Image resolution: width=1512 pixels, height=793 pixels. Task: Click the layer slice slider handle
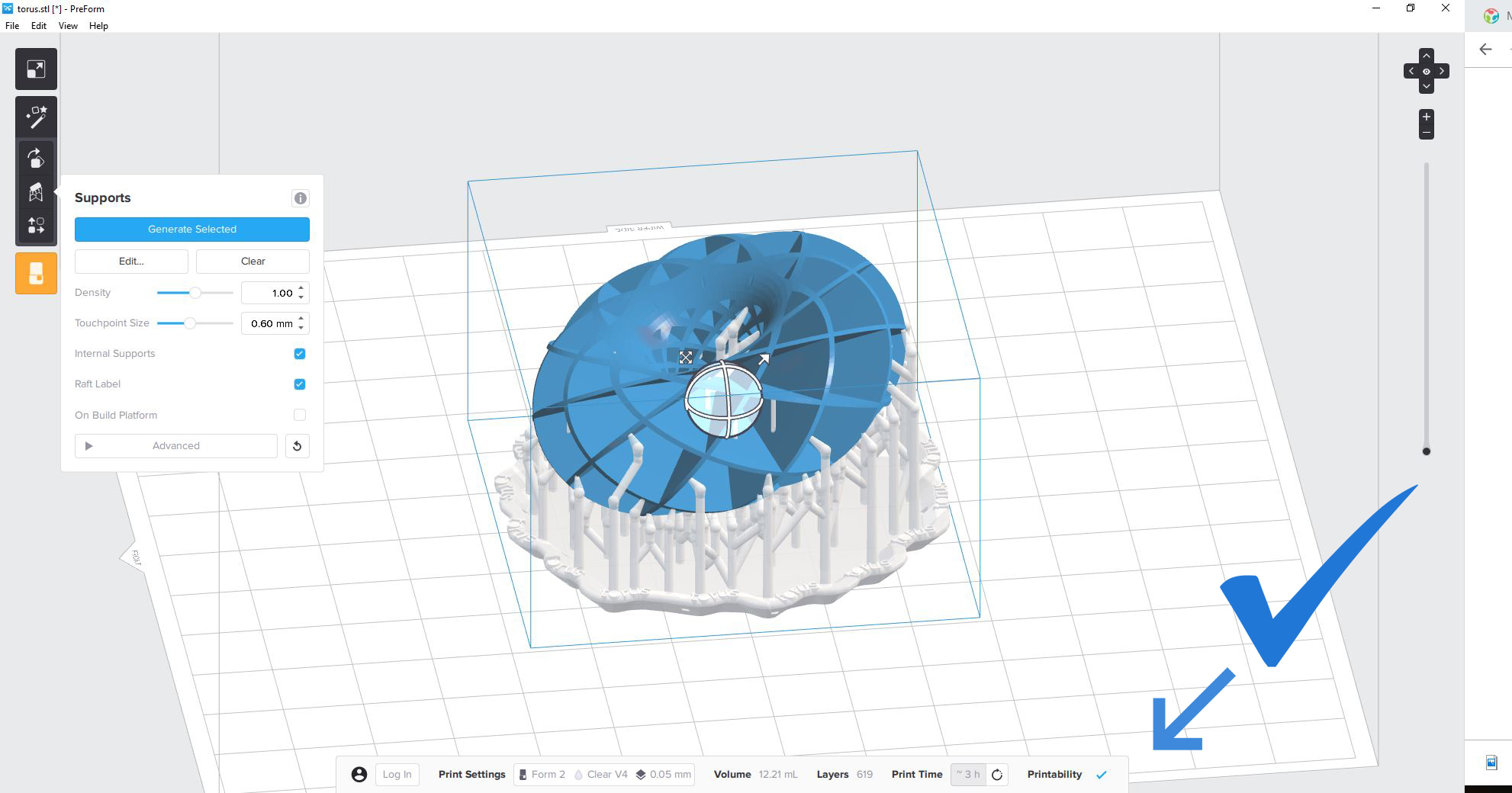pyautogui.click(x=1427, y=451)
